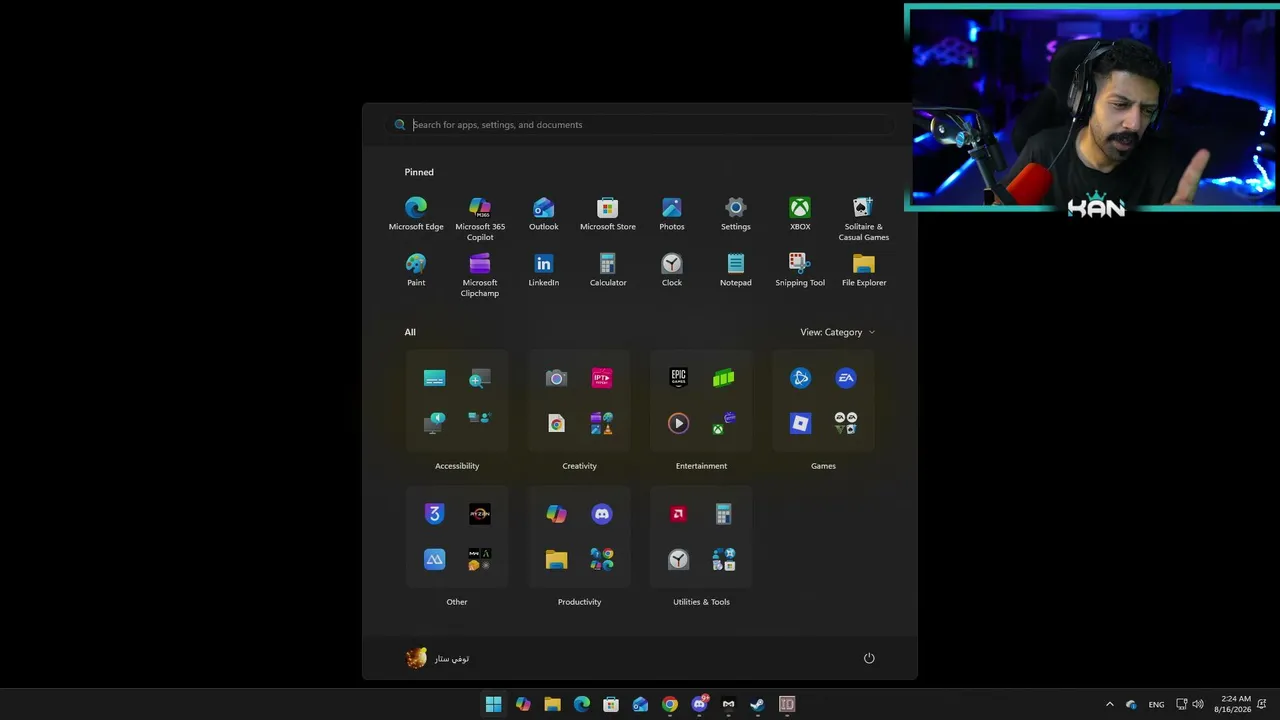
Task: Show hidden system tray icons
Action: pos(1109,704)
